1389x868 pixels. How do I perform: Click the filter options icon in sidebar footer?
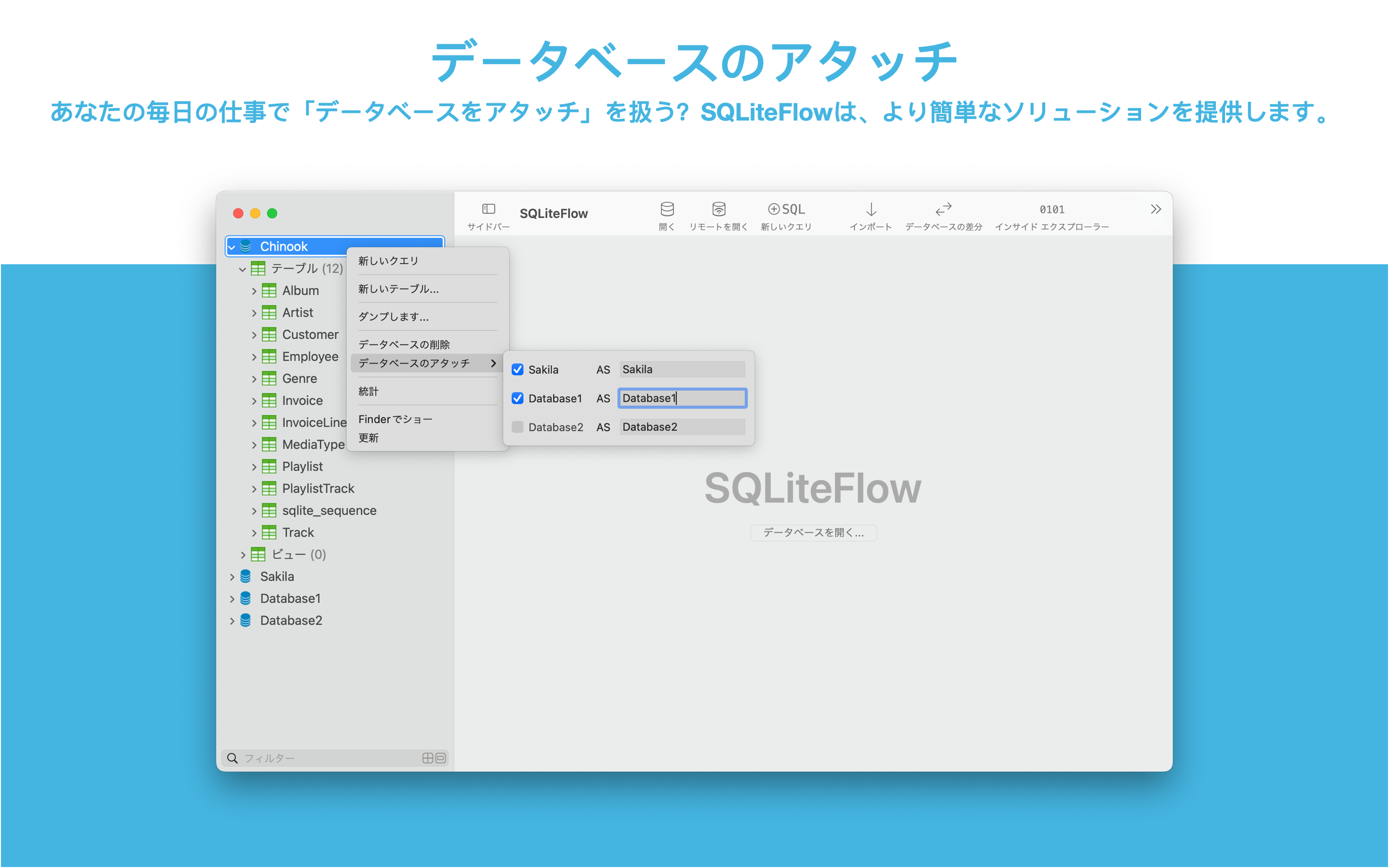pyautogui.click(x=428, y=758)
